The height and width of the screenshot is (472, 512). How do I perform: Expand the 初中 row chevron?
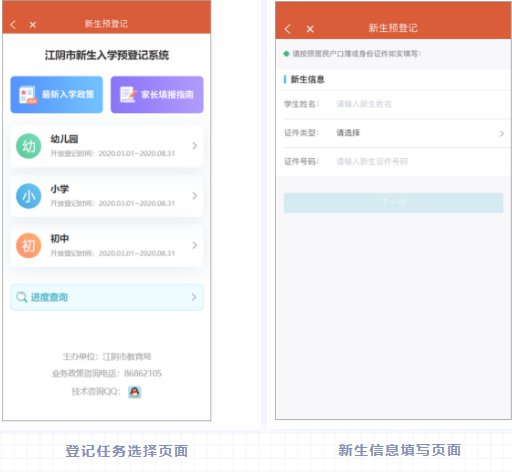click(x=195, y=245)
